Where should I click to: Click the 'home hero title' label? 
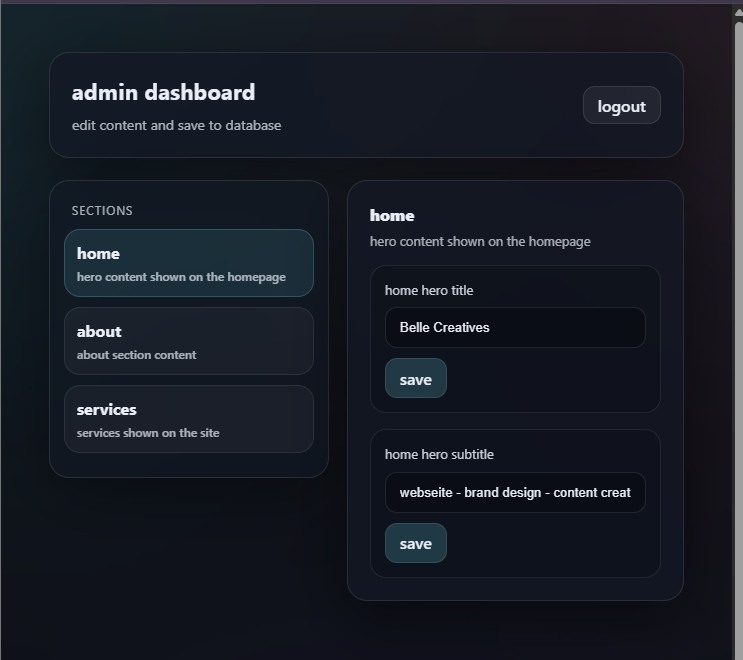pyautogui.click(x=429, y=290)
